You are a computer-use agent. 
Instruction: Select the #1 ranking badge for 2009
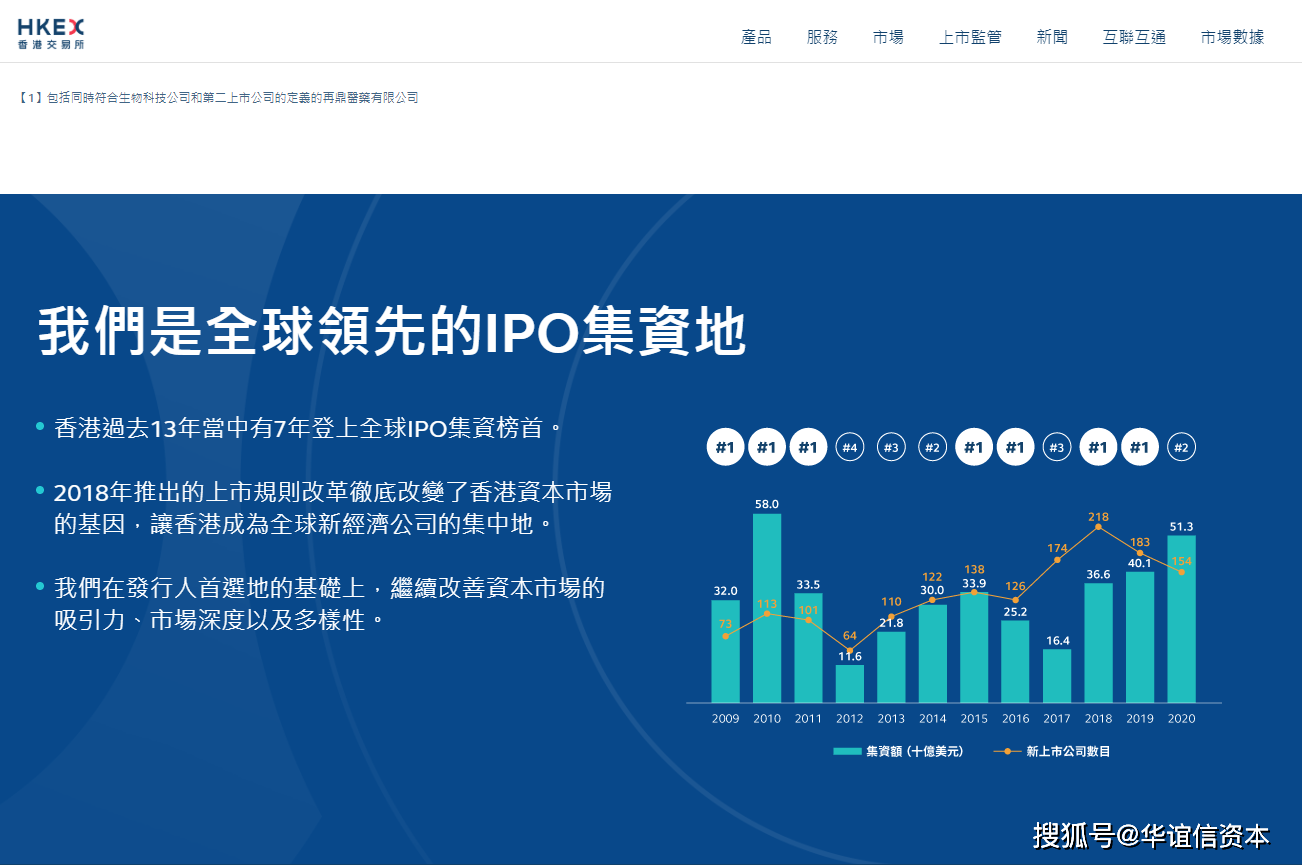pyautogui.click(x=726, y=447)
